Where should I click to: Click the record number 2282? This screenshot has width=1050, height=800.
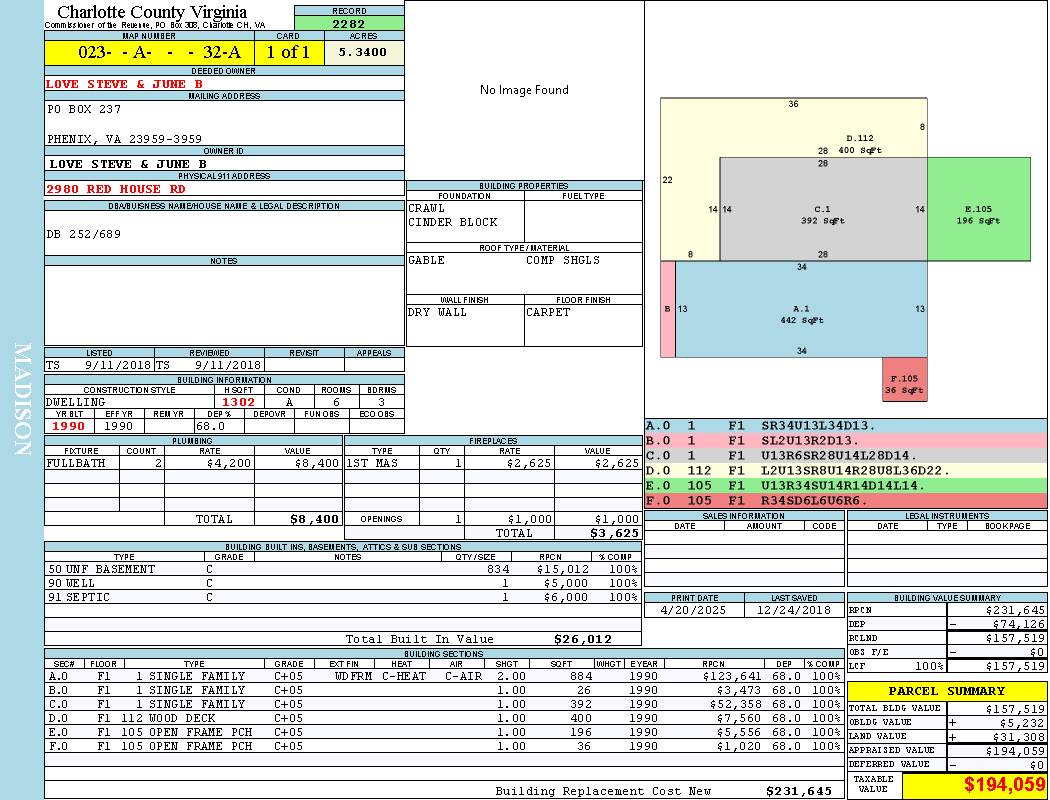(349, 23)
